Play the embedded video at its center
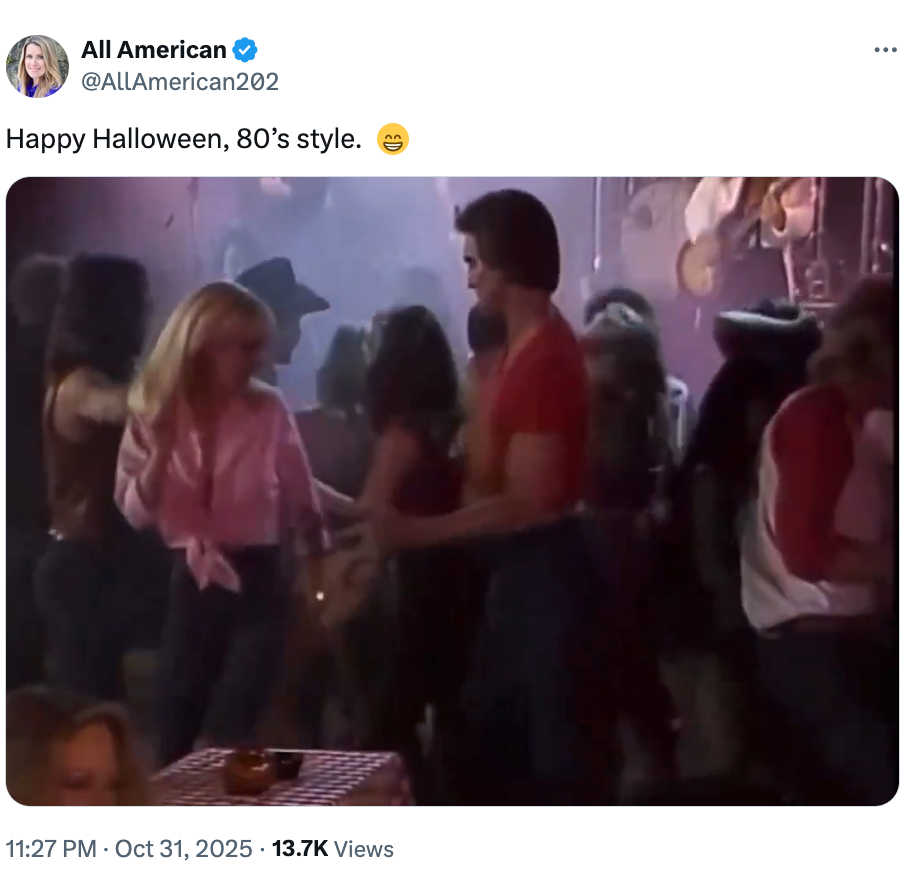This screenshot has width=904, height=878. point(452,491)
